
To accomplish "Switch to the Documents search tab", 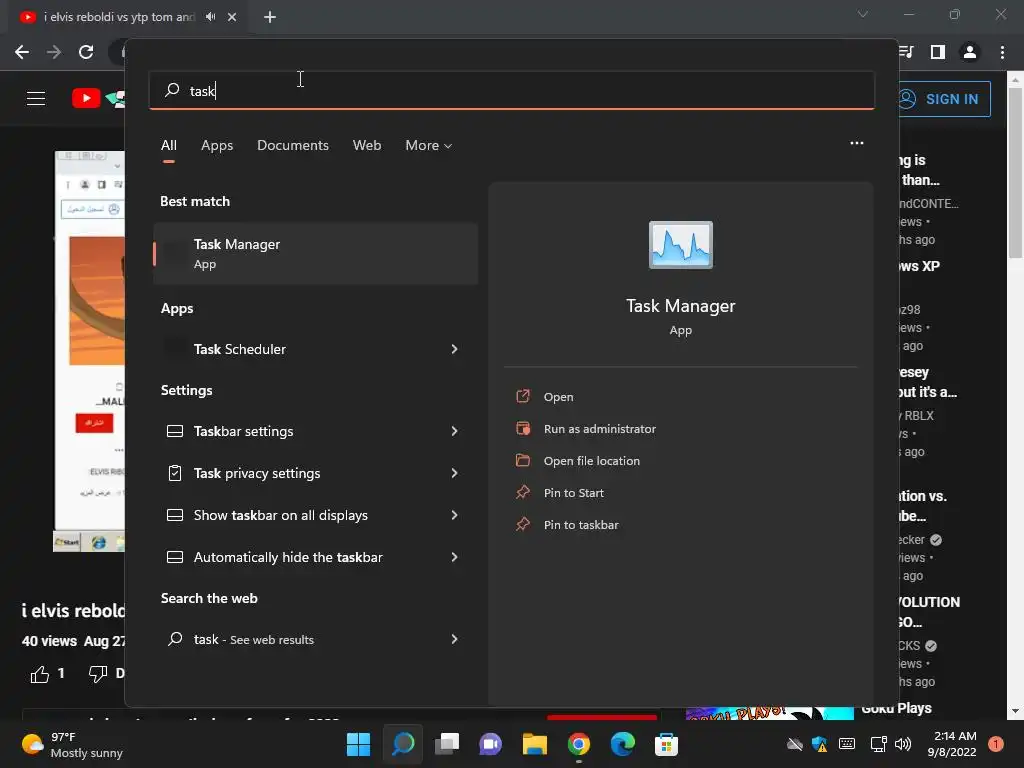I will click(x=293, y=146).
